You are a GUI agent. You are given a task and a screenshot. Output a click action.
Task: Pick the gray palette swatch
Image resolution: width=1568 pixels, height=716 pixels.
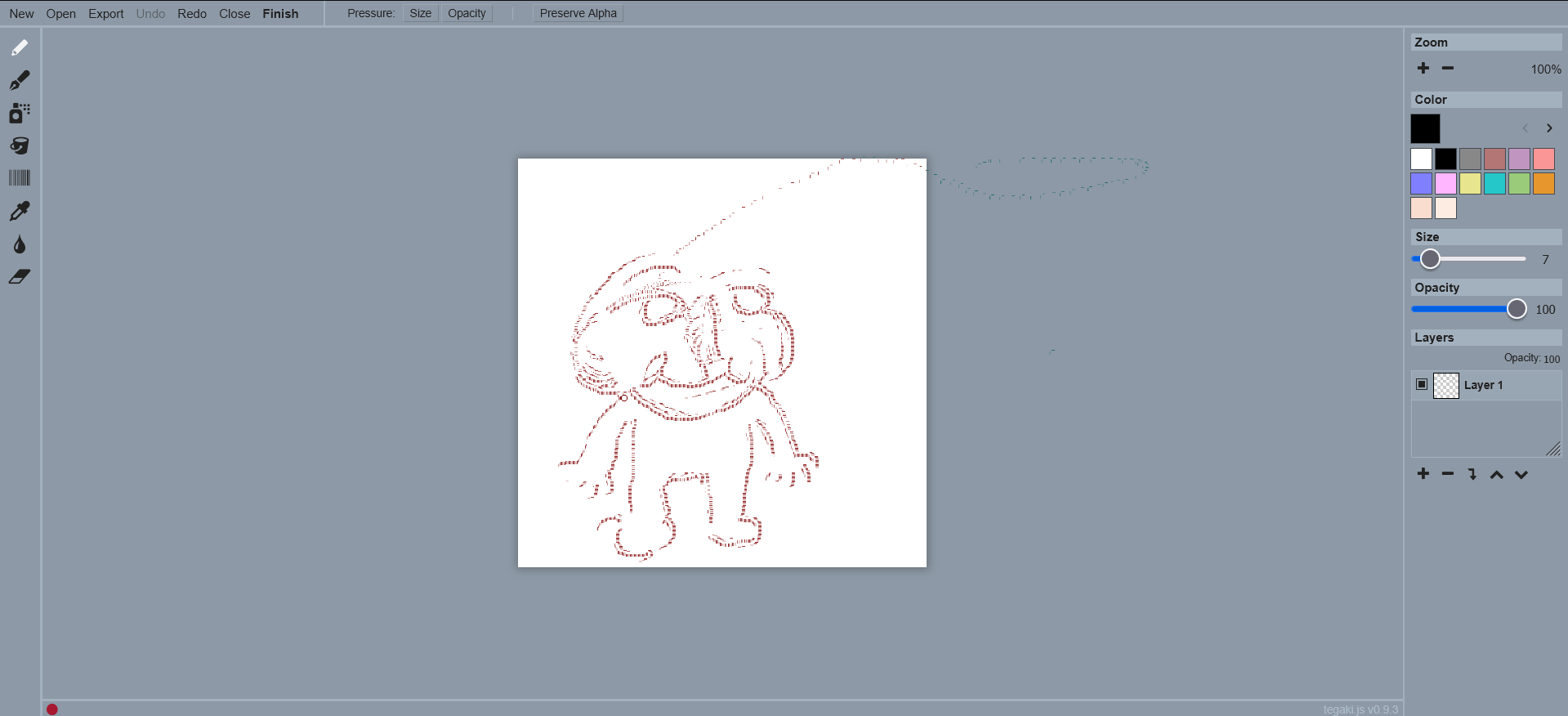pyautogui.click(x=1471, y=159)
